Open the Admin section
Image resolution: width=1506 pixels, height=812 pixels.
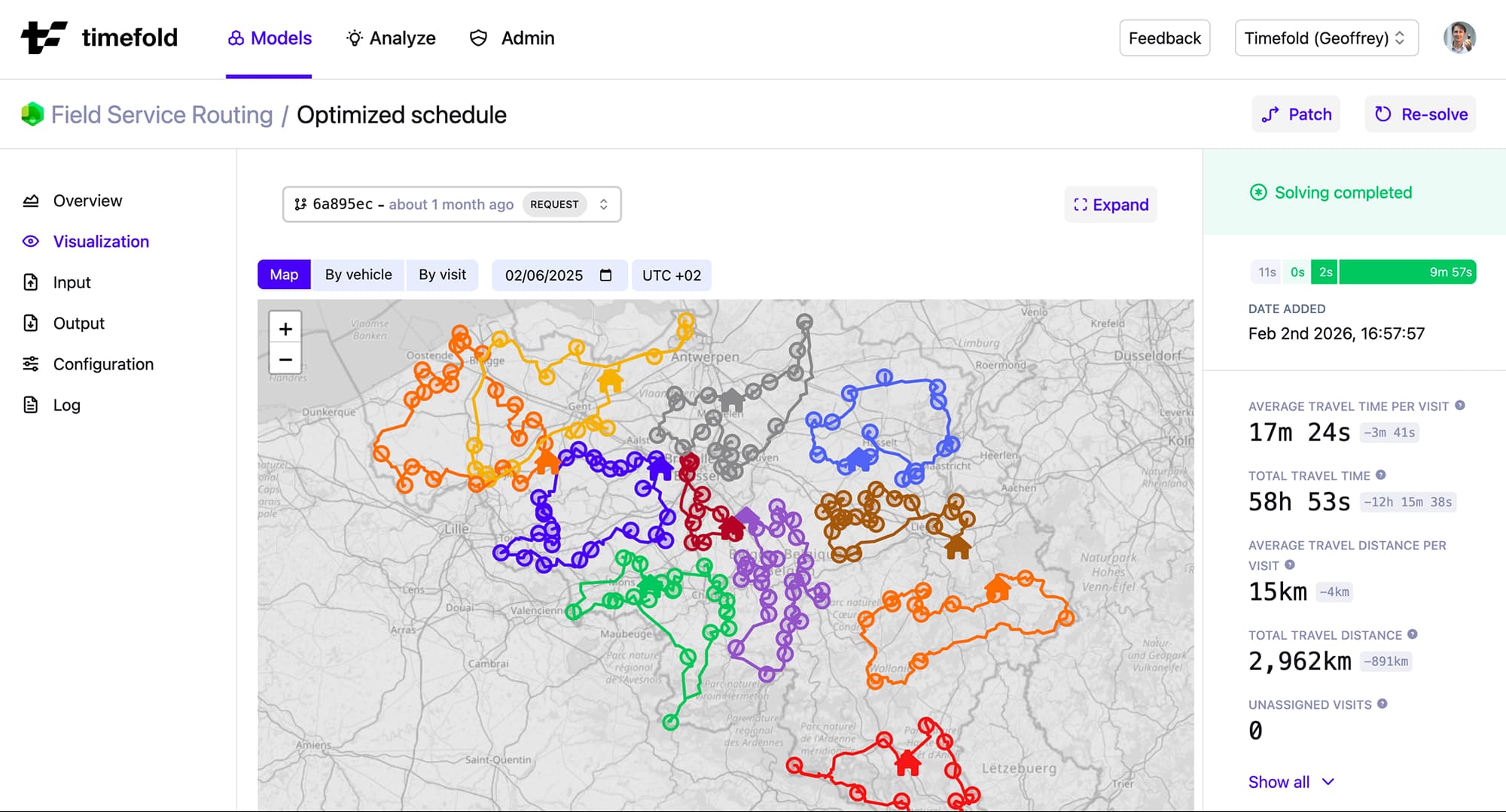click(x=512, y=38)
